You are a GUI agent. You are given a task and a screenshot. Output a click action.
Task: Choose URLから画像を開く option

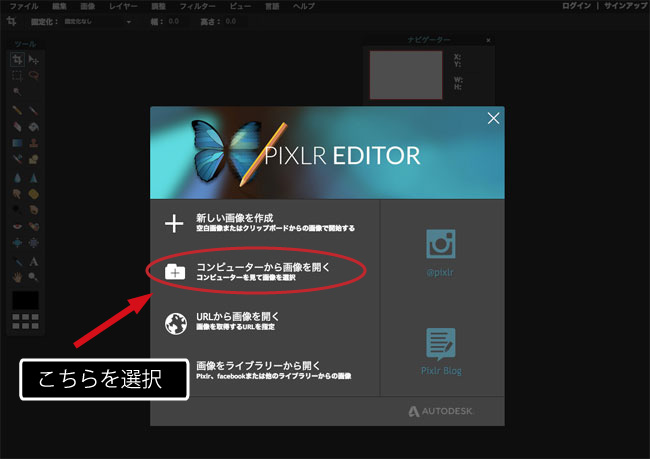tap(222, 321)
